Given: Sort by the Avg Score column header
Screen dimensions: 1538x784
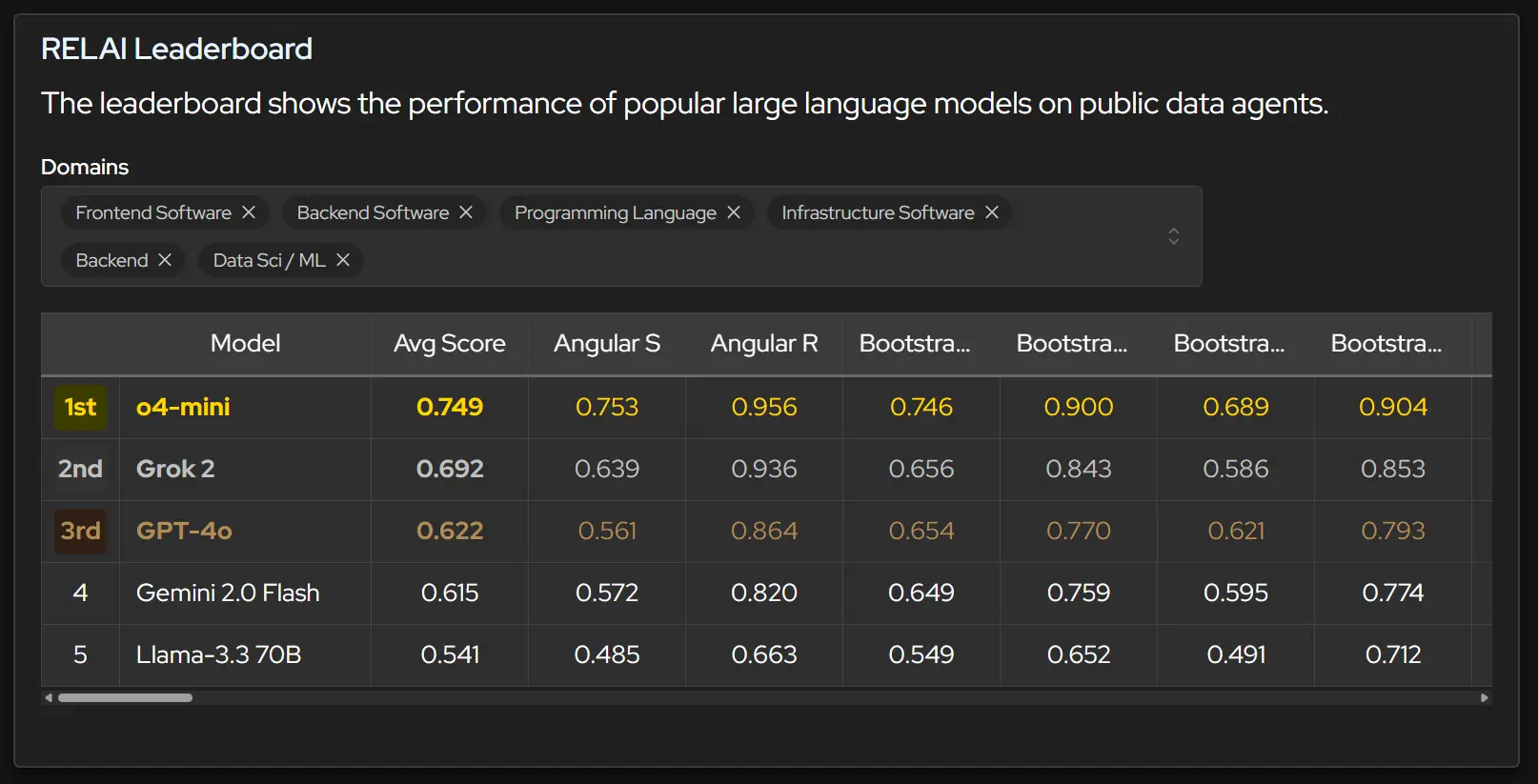Looking at the screenshot, I should point(450,343).
